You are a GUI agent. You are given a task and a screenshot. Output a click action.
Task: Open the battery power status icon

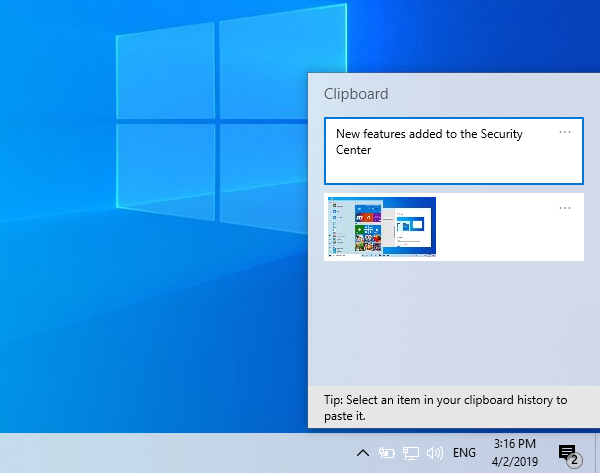(386, 453)
